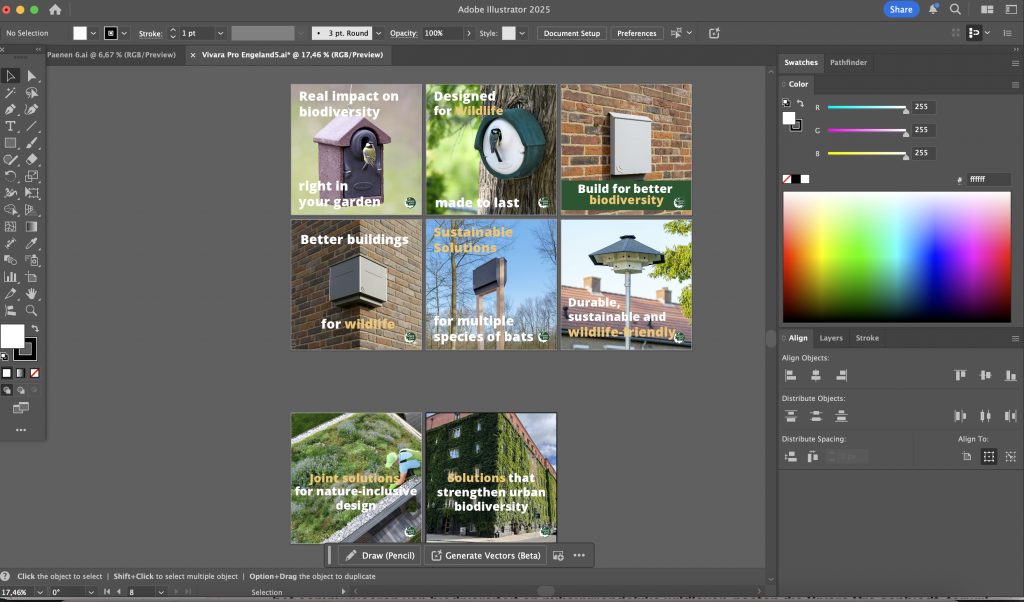Switch to the Layers tab
This screenshot has height=602, width=1024.
tap(831, 338)
